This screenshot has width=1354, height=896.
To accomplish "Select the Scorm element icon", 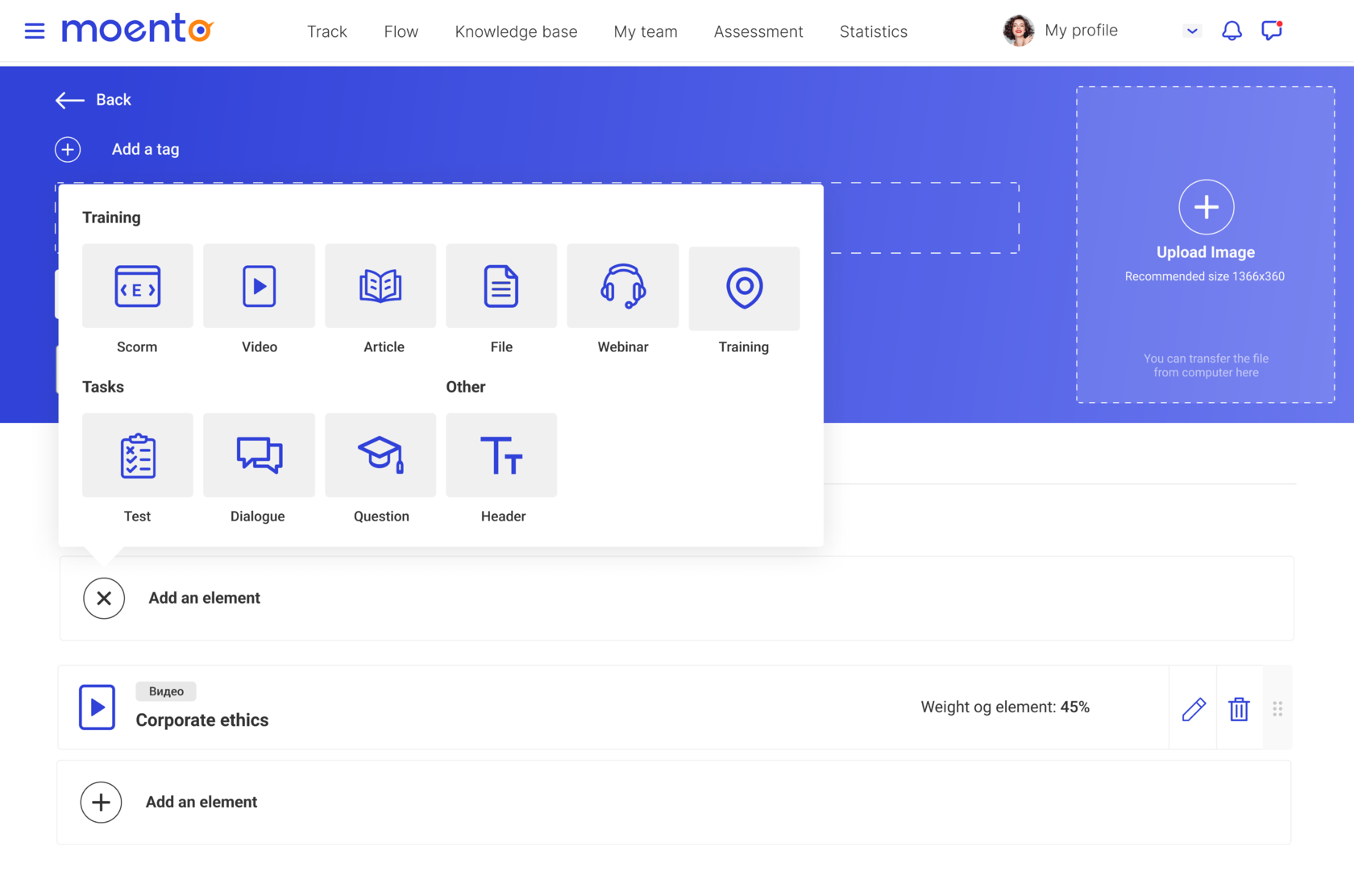I will [137, 286].
